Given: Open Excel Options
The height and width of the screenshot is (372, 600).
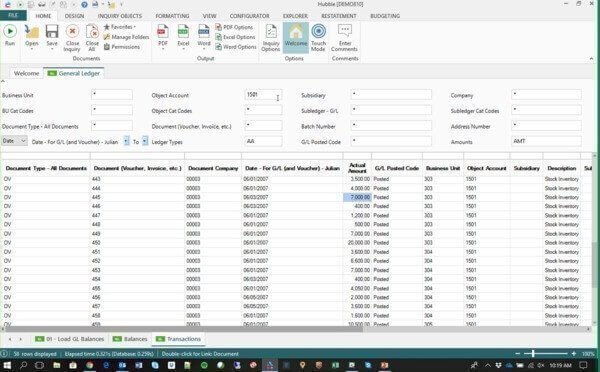Looking at the screenshot, I should pyautogui.click(x=235, y=37).
